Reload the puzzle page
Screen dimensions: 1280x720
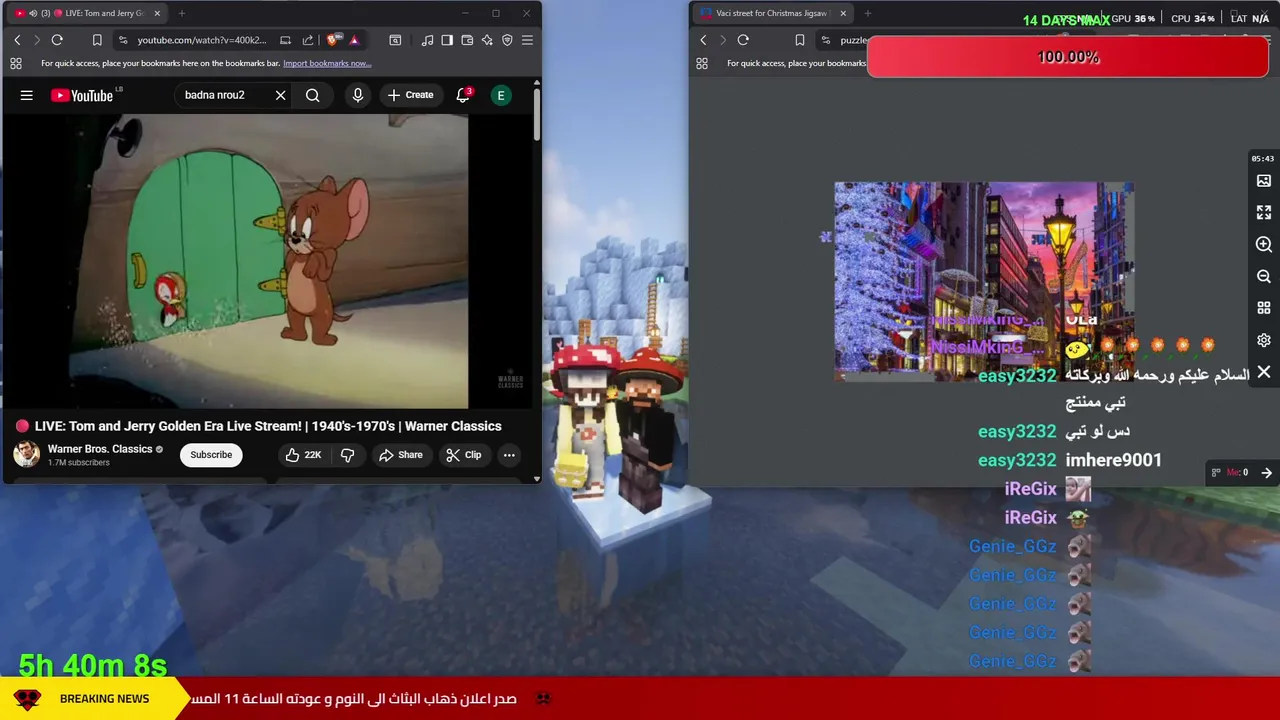743,40
